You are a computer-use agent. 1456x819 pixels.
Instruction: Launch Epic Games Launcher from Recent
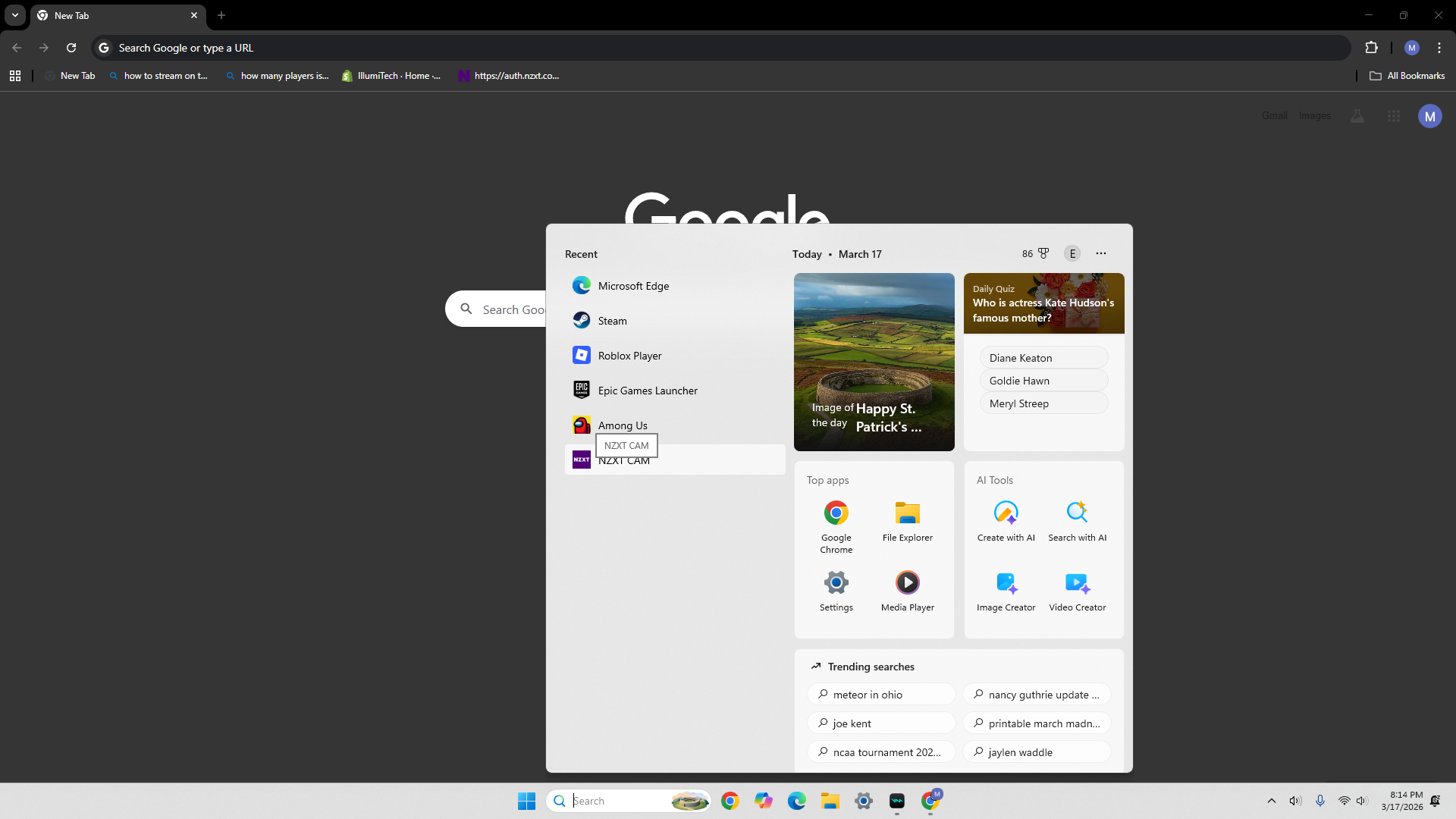point(675,391)
